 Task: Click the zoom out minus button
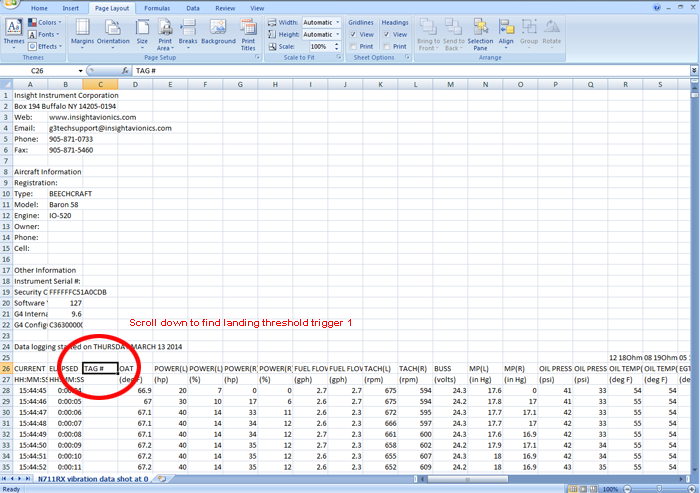628,489
